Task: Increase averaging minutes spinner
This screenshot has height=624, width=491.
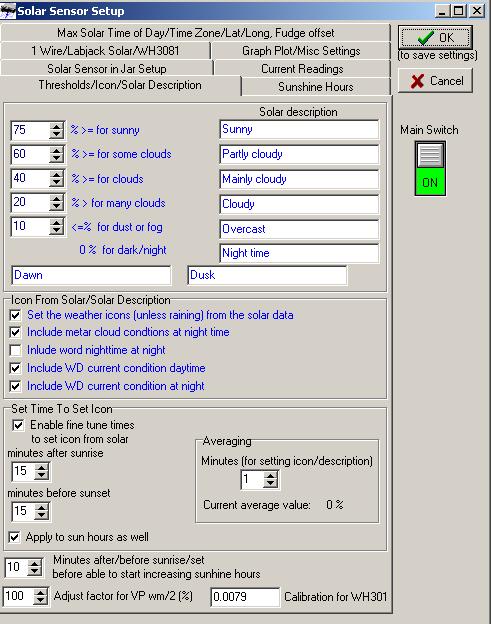Action: click(271, 475)
